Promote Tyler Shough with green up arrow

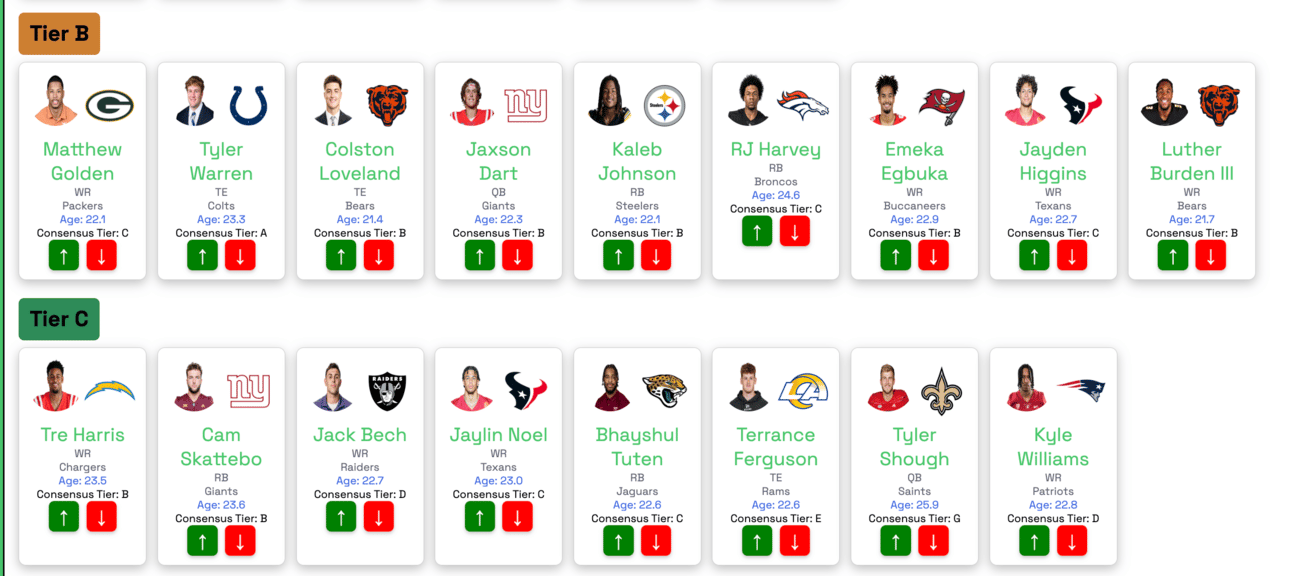coord(895,540)
